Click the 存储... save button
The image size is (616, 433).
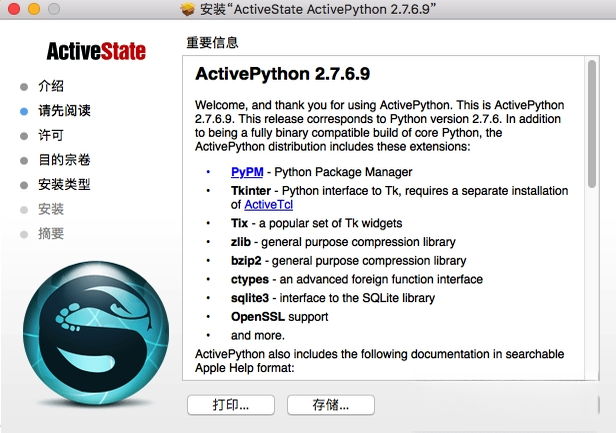[x=330, y=404]
